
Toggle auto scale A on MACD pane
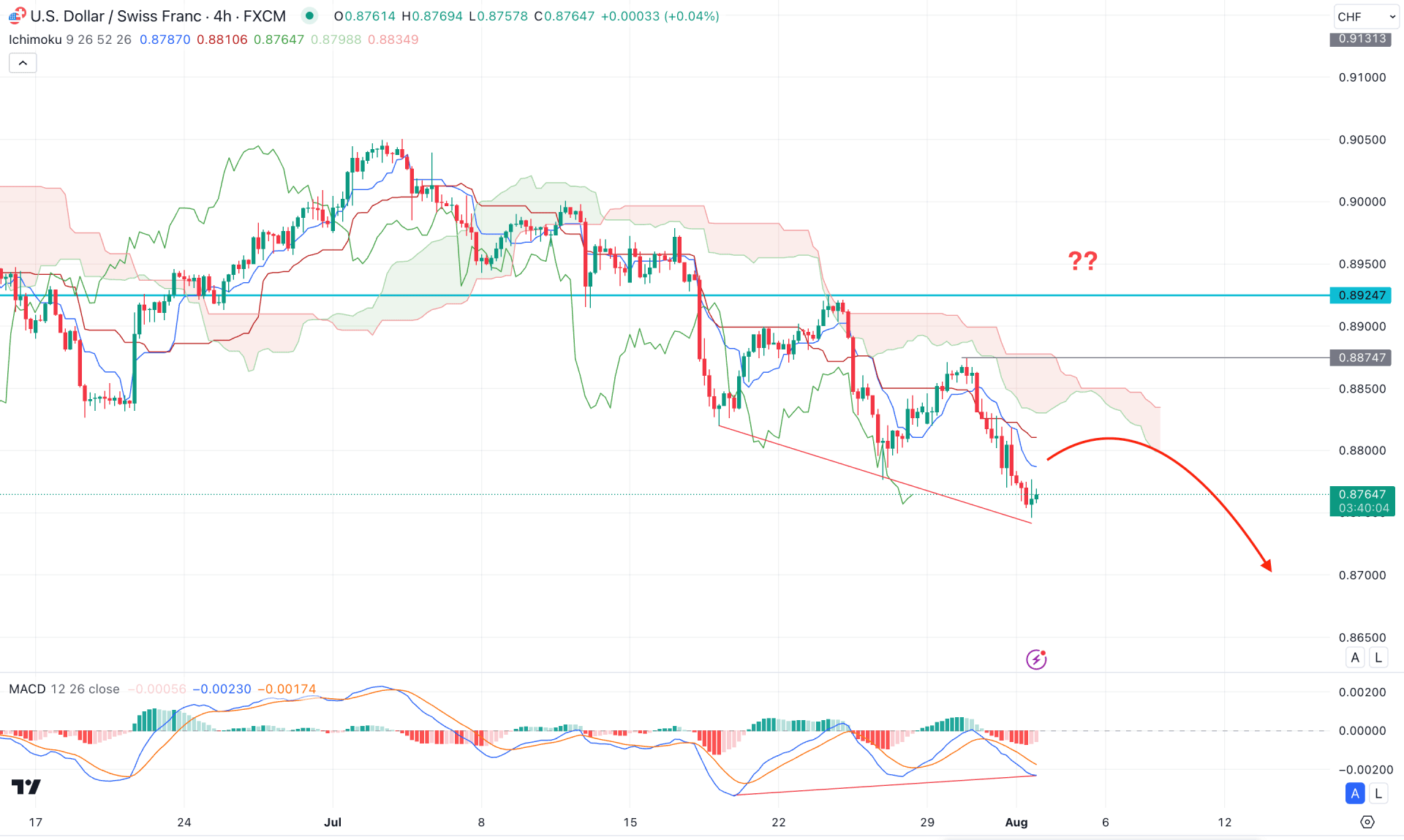(1355, 793)
